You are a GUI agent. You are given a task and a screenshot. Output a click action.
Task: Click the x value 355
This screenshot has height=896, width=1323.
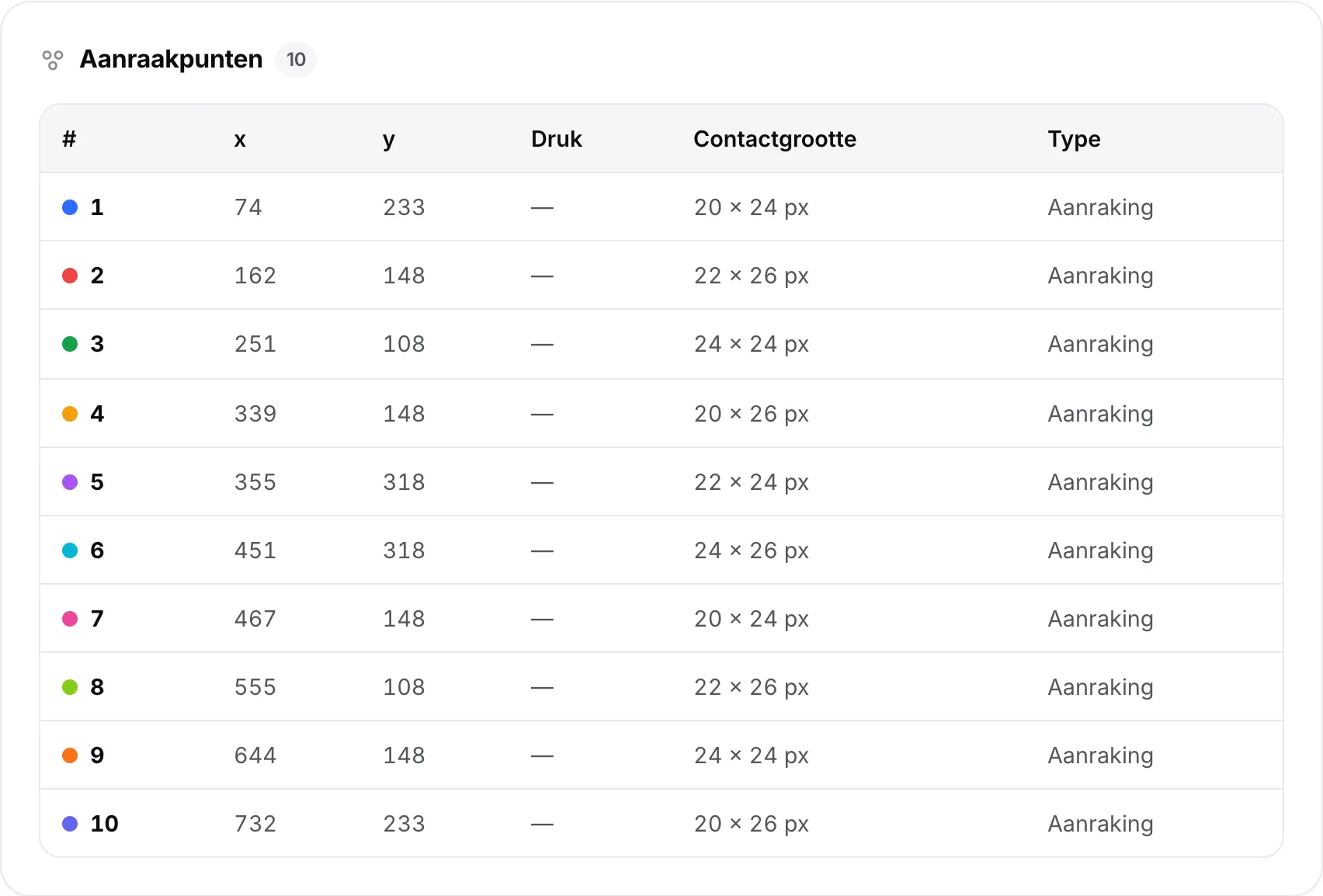click(x=255, y=482)
